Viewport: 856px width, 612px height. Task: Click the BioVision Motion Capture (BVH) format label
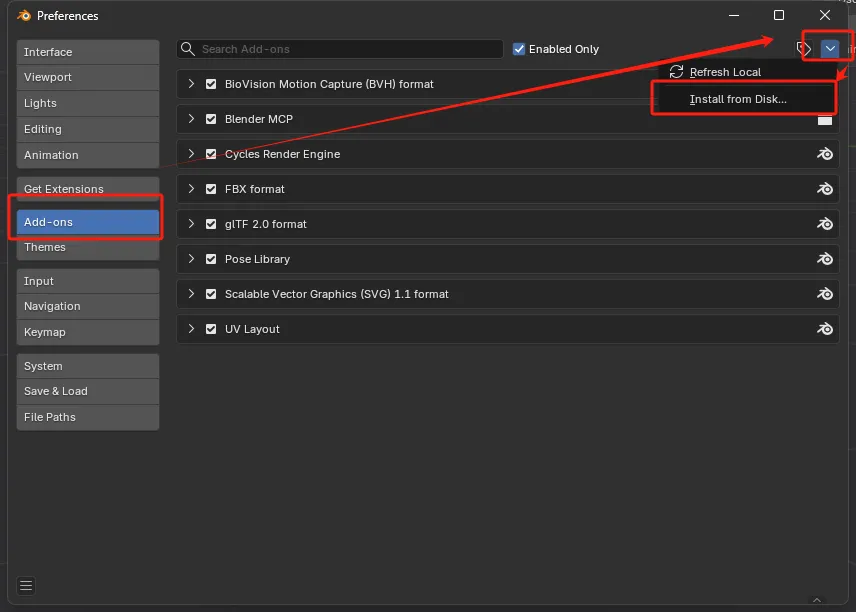[329, 84]
